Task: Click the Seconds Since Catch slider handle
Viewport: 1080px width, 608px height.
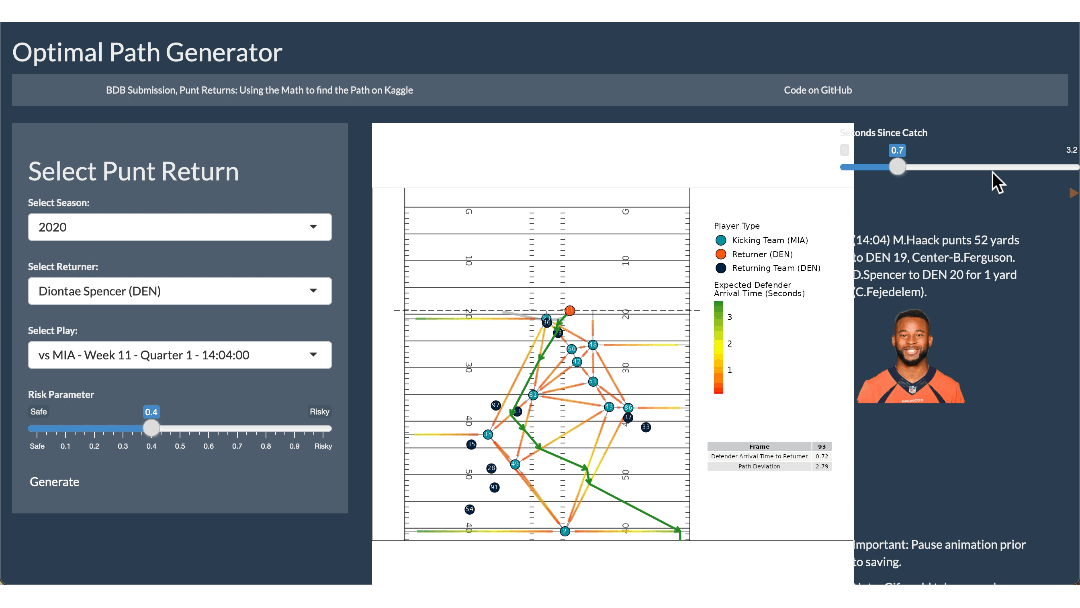Action: pos(898,167)
